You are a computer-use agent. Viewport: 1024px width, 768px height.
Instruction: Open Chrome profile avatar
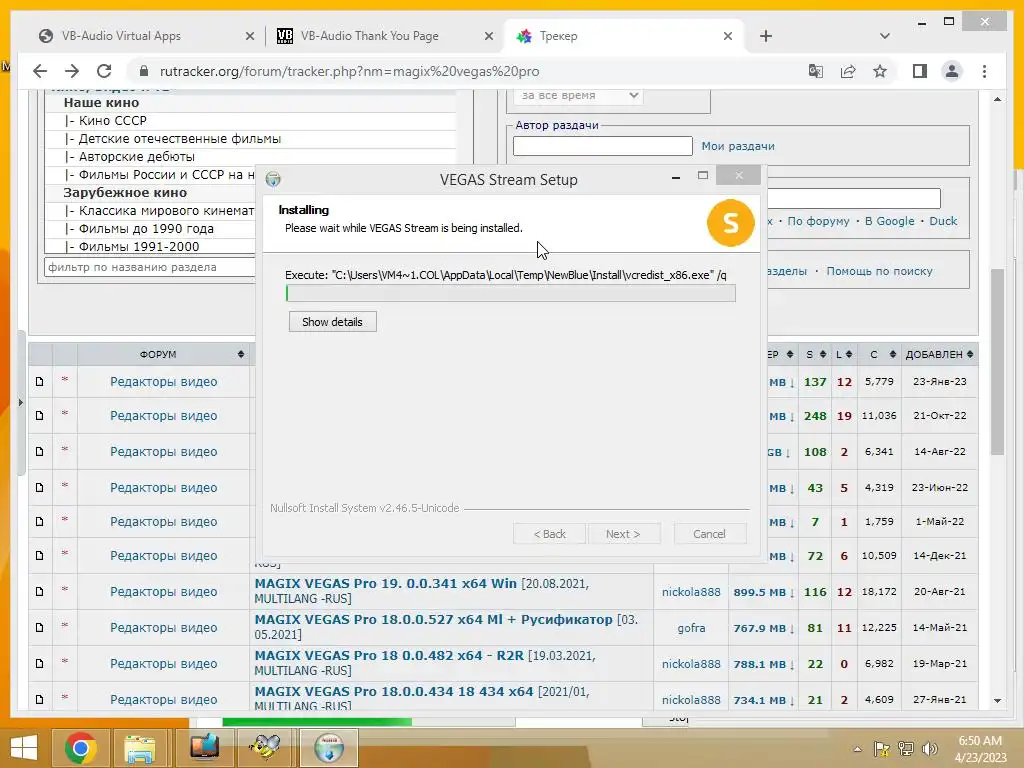click(952, 71)
